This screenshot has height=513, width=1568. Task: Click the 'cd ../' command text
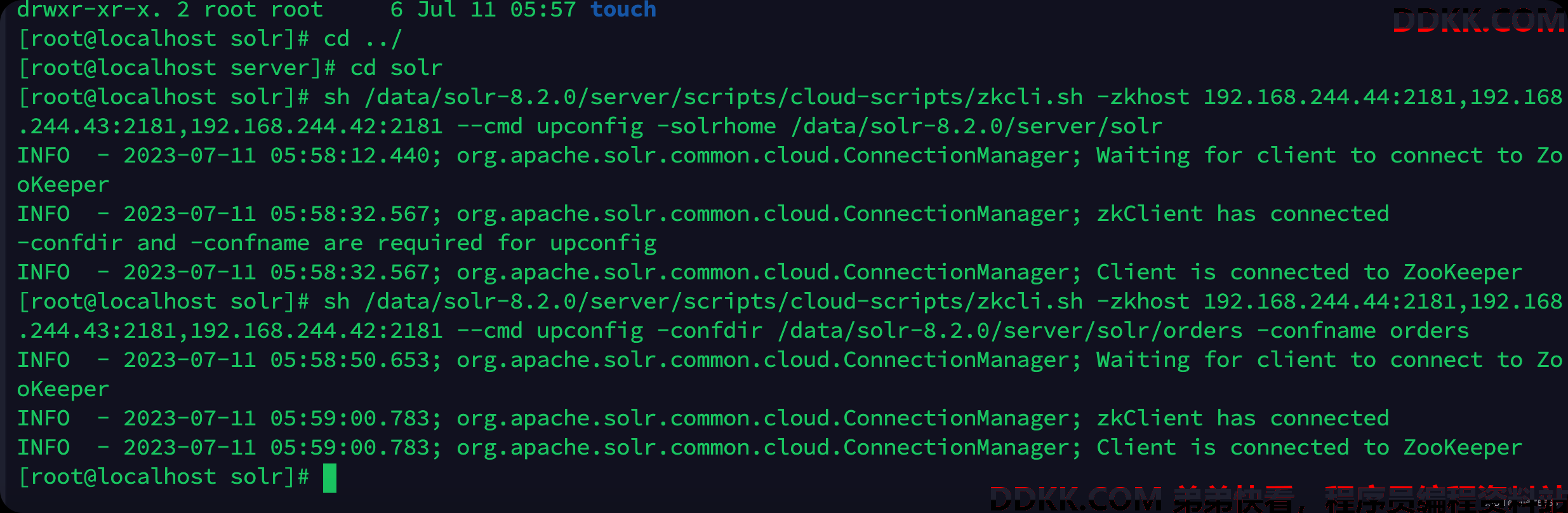tap(362, 39)
